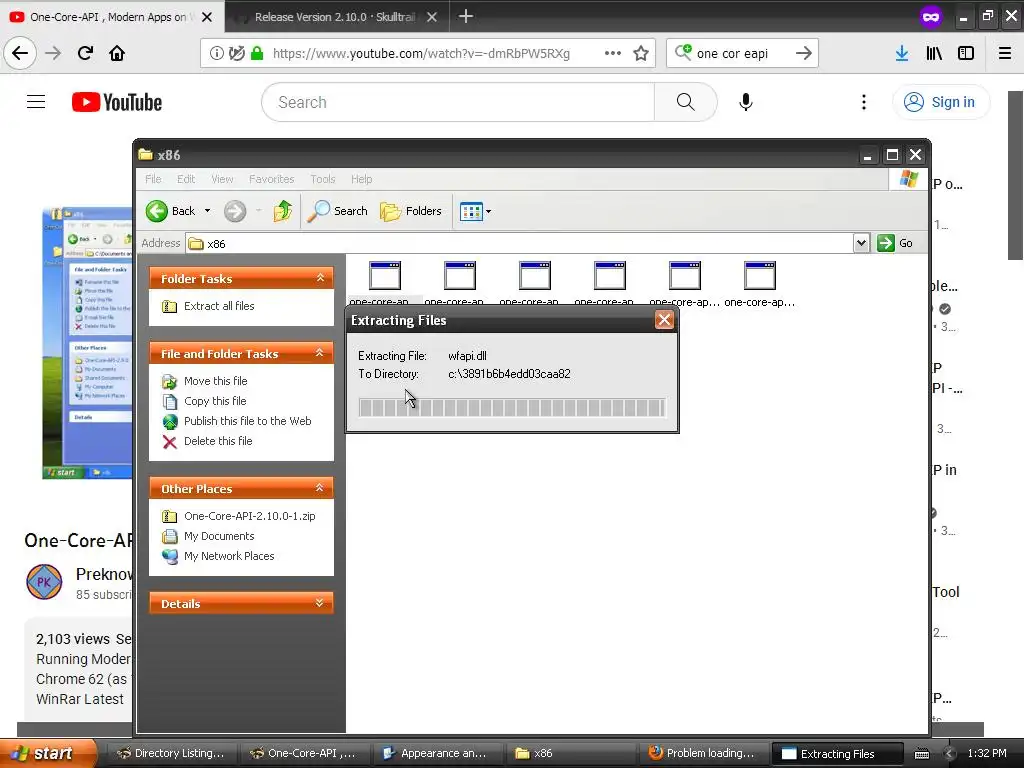The image size is (1024, 768).
Task: Go back in Firefox browser
Action: pyautogui.click(x=20, y=53)
